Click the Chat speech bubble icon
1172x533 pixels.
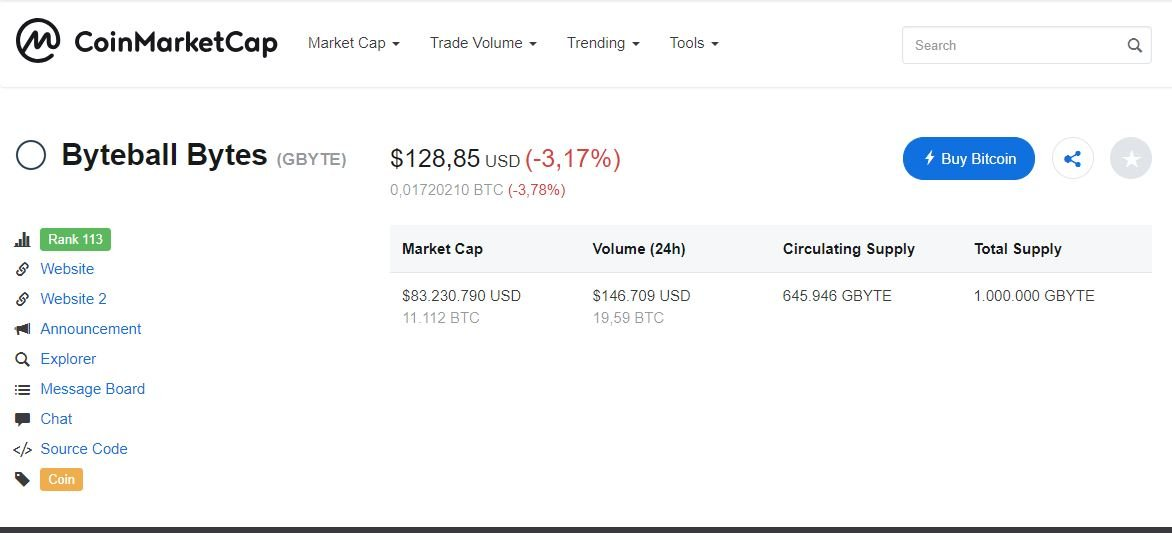pyautogui.click(x=22, y=419)
